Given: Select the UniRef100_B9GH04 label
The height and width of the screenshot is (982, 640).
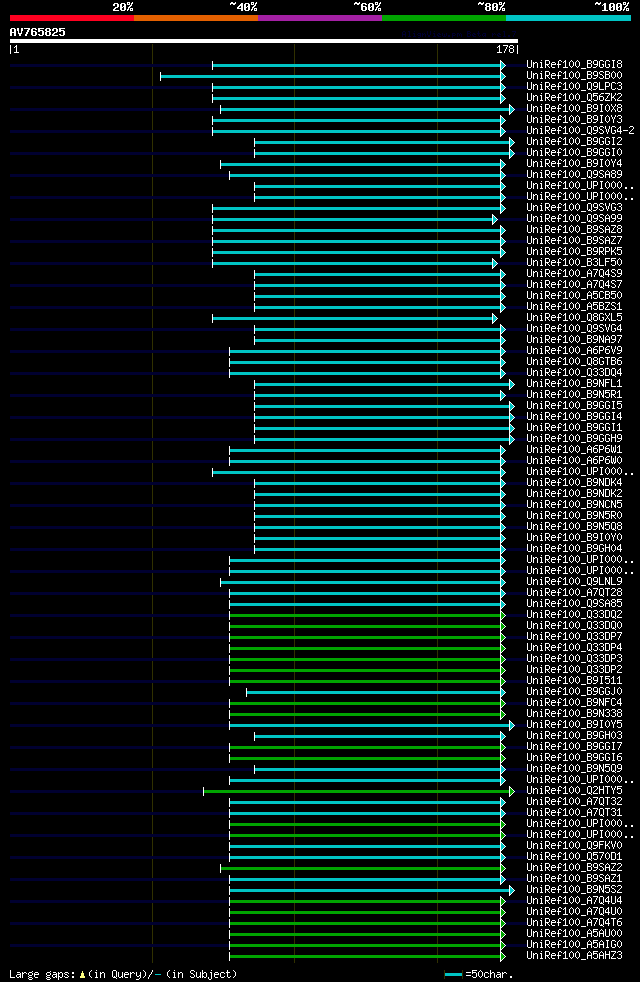Looking at the screenshot, I should point(574,549).
